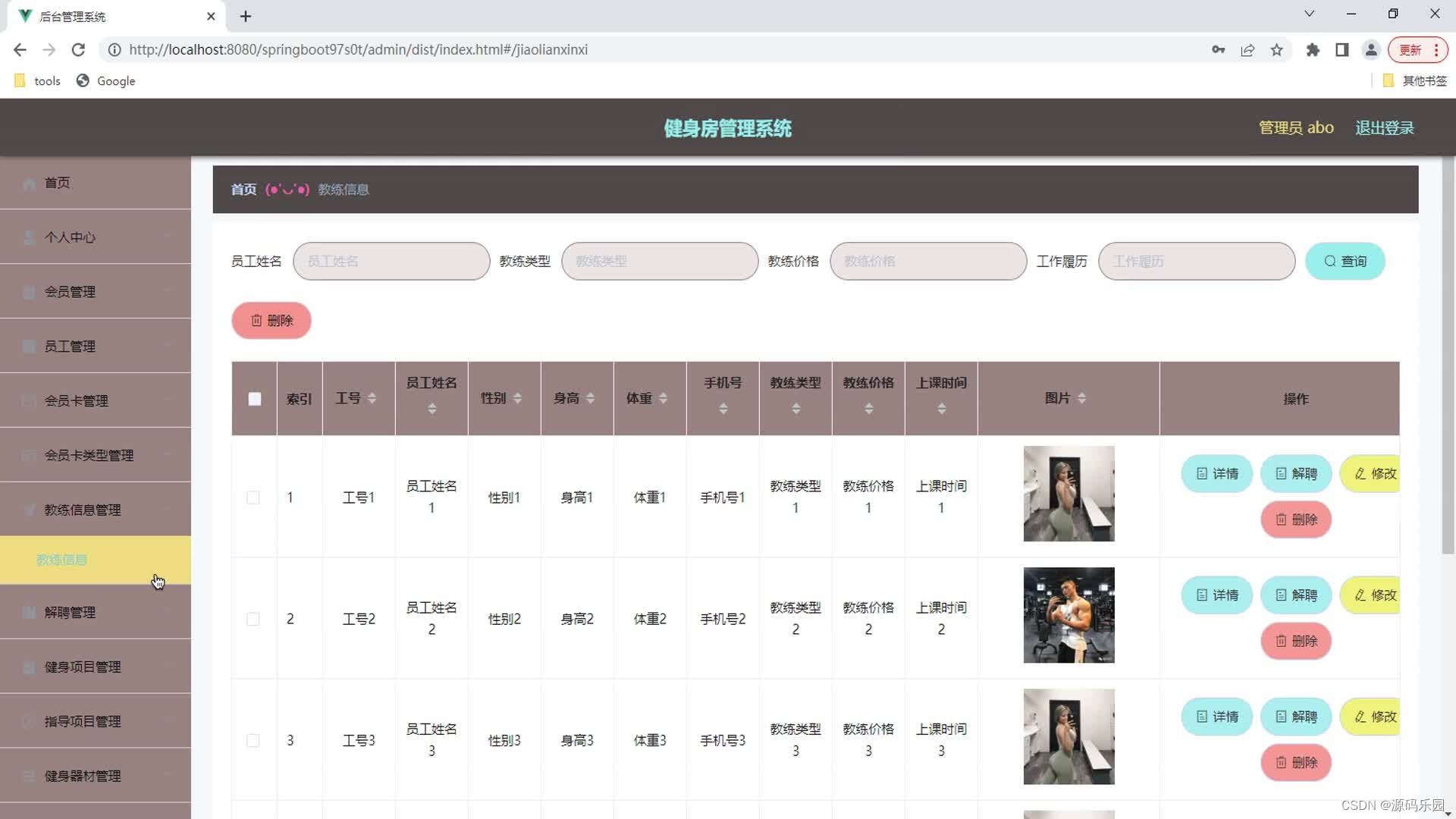Click the 解聘 button on the second row
Image resolution: width=1456 pixels, height=819 pixels.
(1296, 595)
